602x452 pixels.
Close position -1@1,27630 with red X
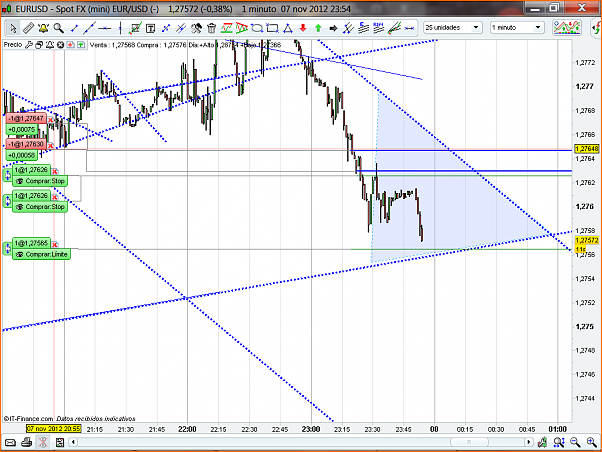coord(50,146)
